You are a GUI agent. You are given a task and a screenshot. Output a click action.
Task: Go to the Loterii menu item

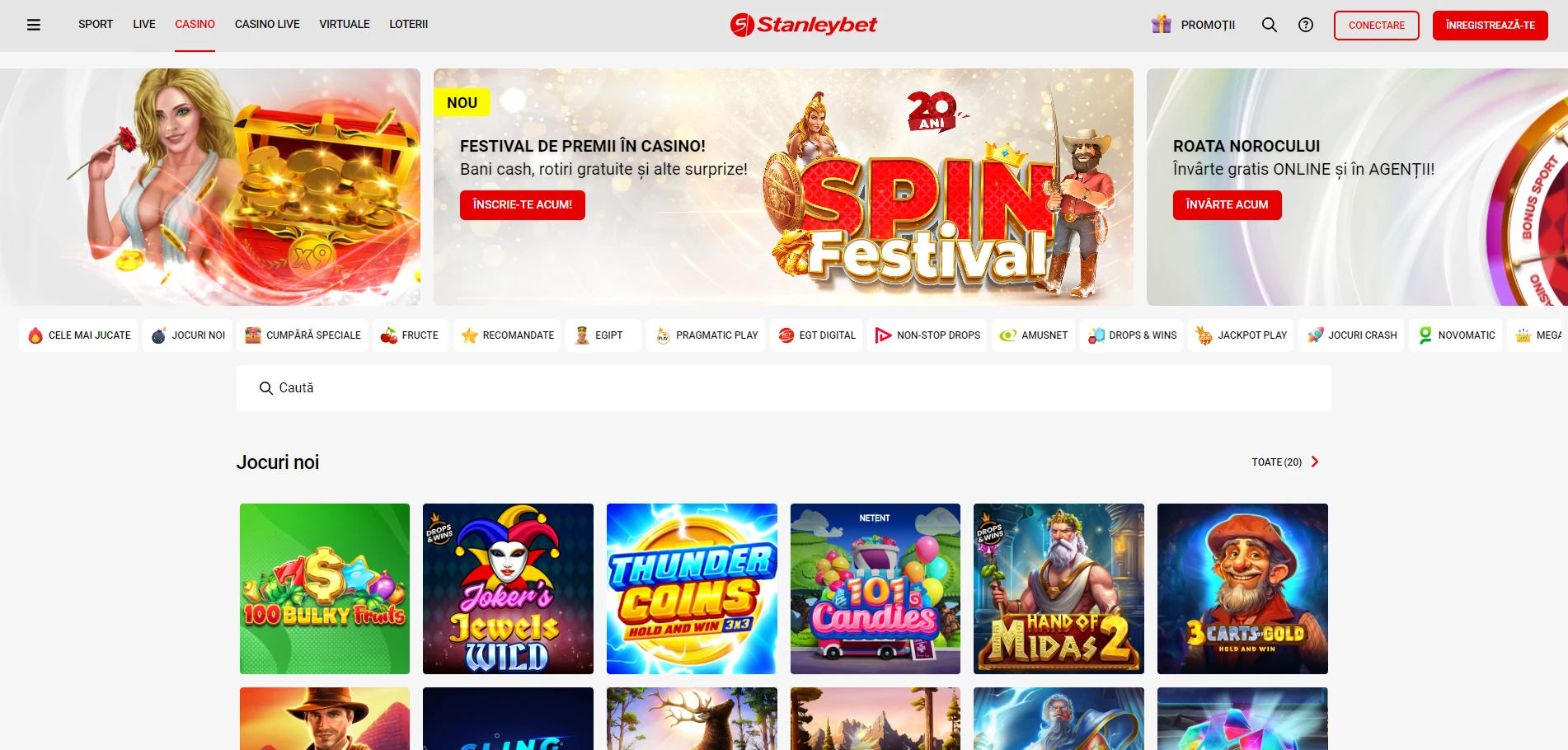409,25
